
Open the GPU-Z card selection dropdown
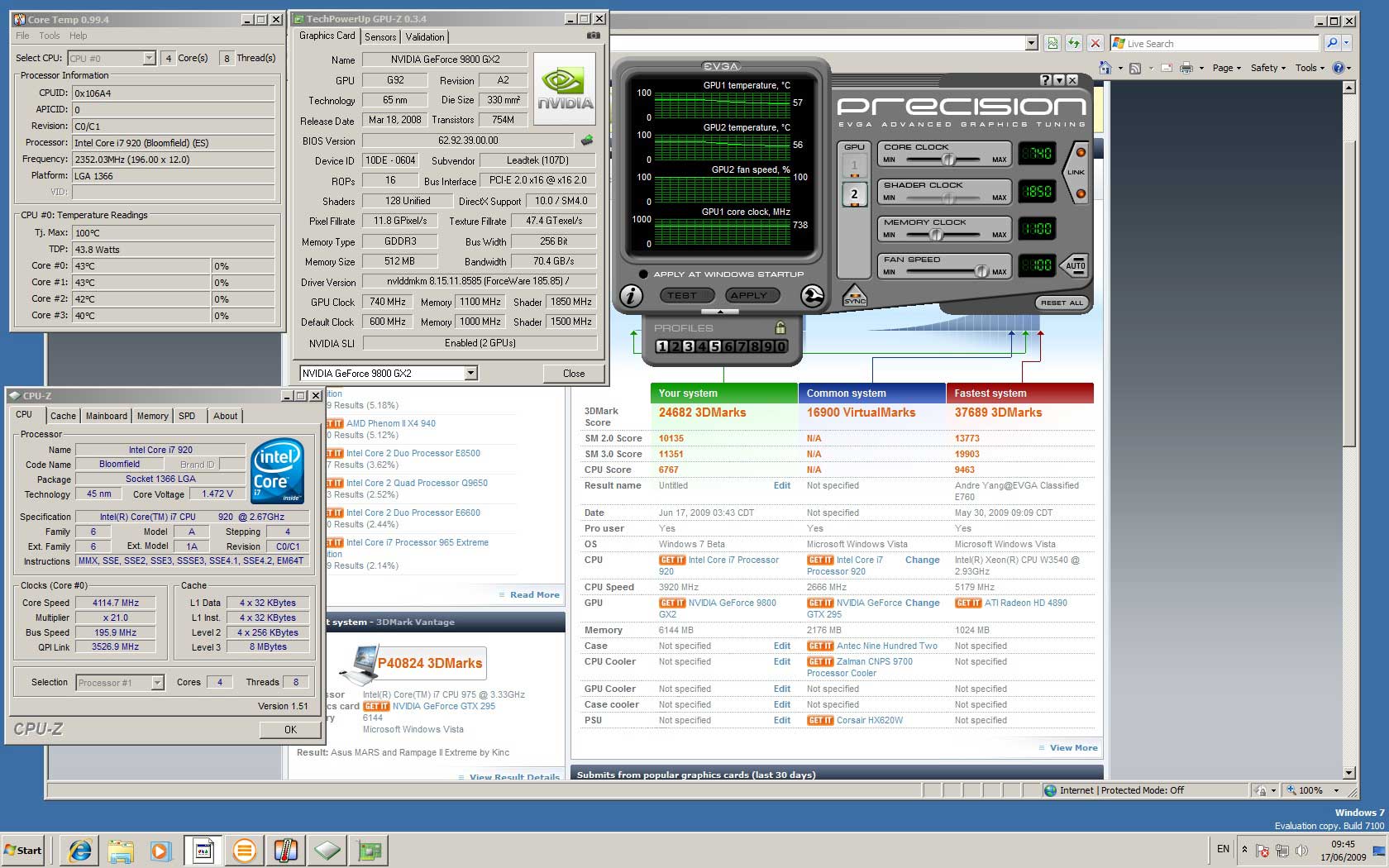tap(470, 374)
